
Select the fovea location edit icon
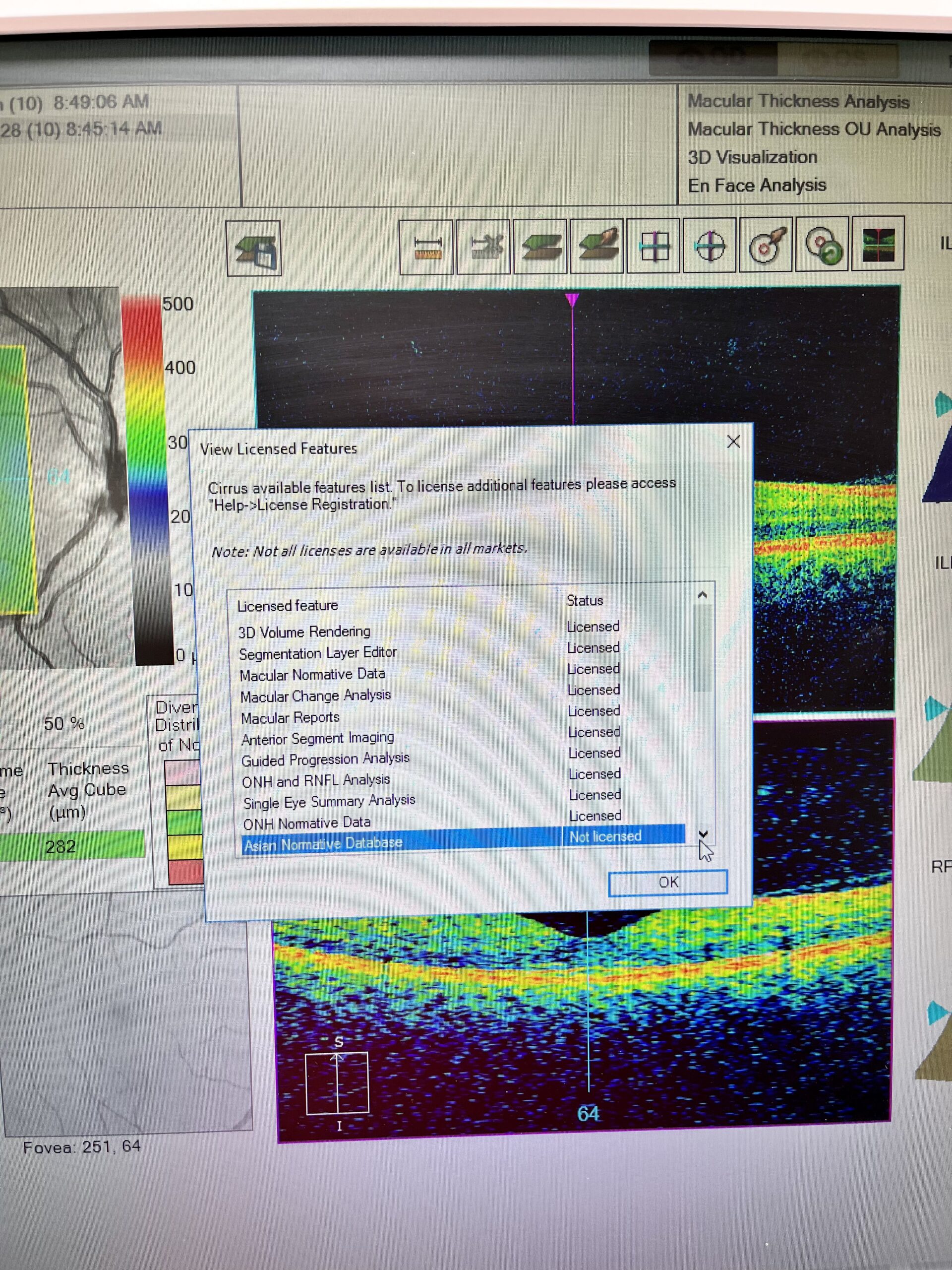tap(766, 245)
